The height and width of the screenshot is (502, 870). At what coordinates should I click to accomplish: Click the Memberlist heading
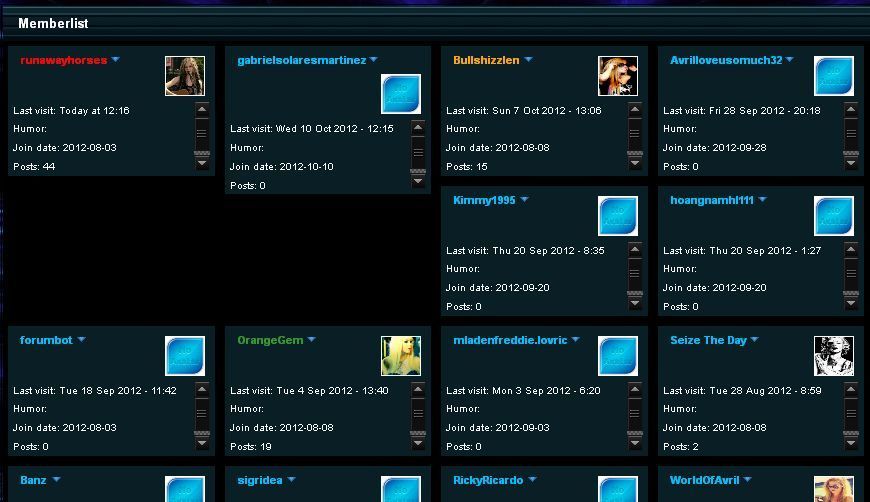coord(53,23)
